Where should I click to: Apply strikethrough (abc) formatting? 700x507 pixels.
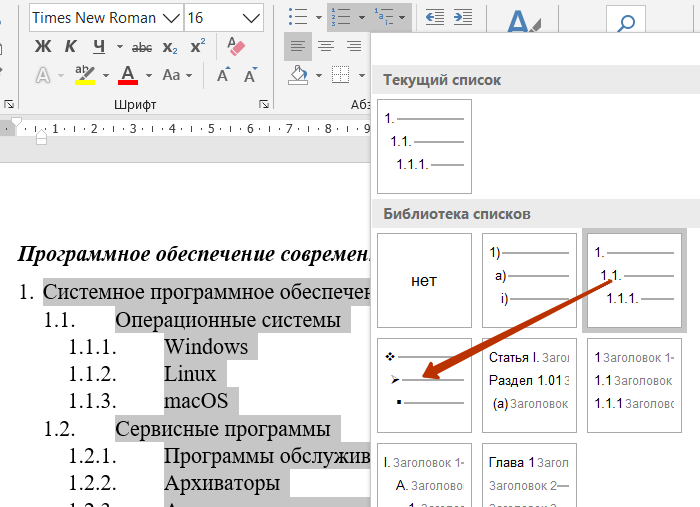[x=142, y=47]
